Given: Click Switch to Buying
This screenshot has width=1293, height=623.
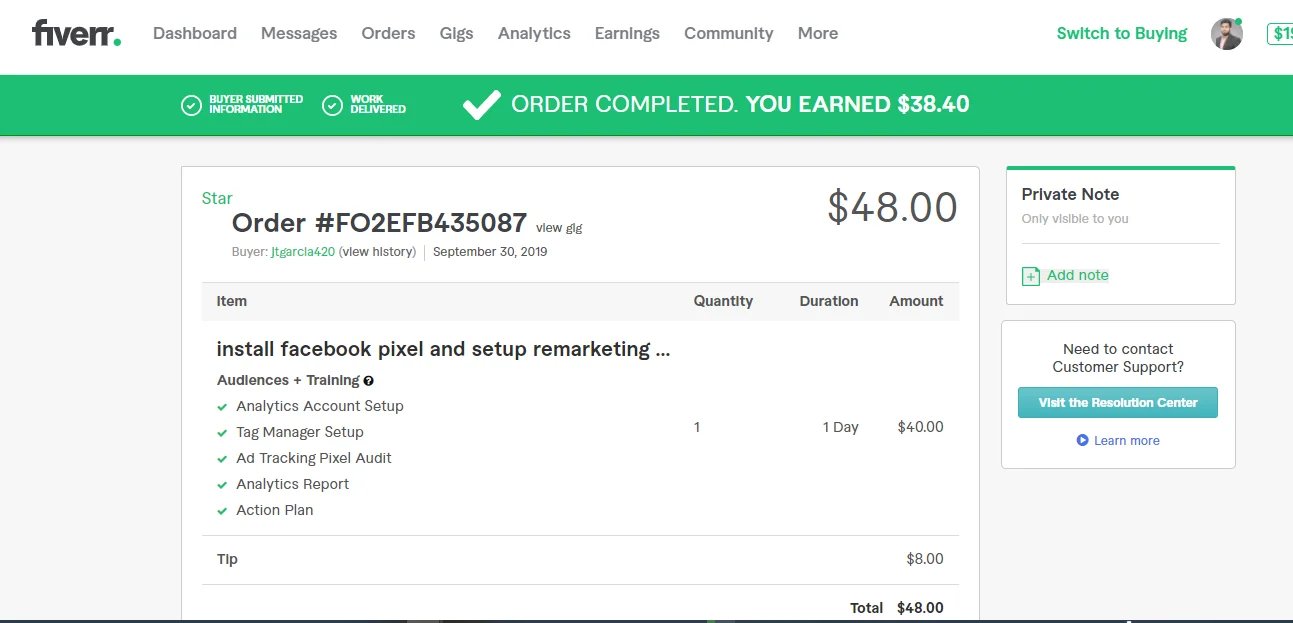Looking at the screenshot, I should [1121, 33].
